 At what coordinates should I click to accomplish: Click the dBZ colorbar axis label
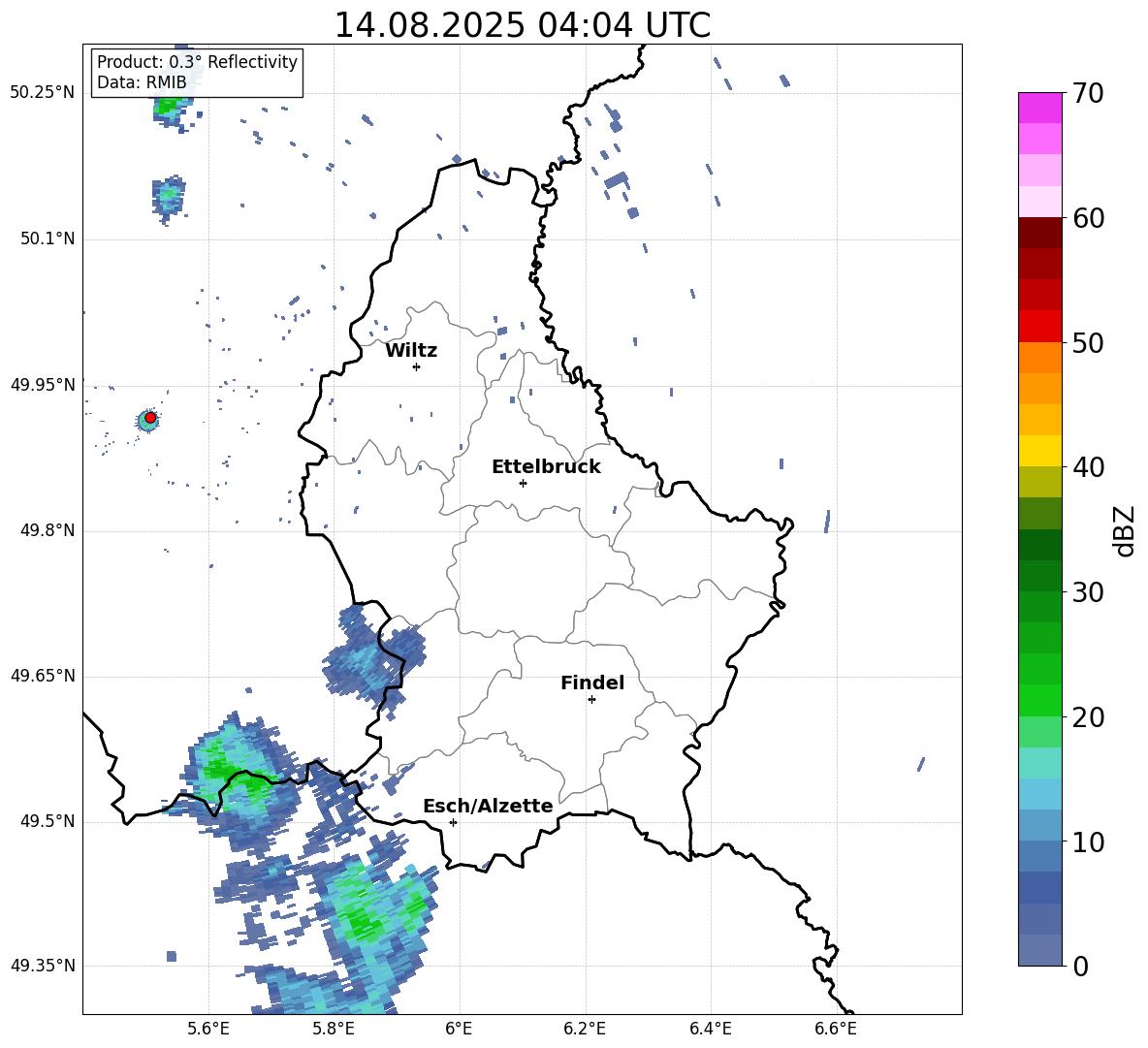point(1124,530)
